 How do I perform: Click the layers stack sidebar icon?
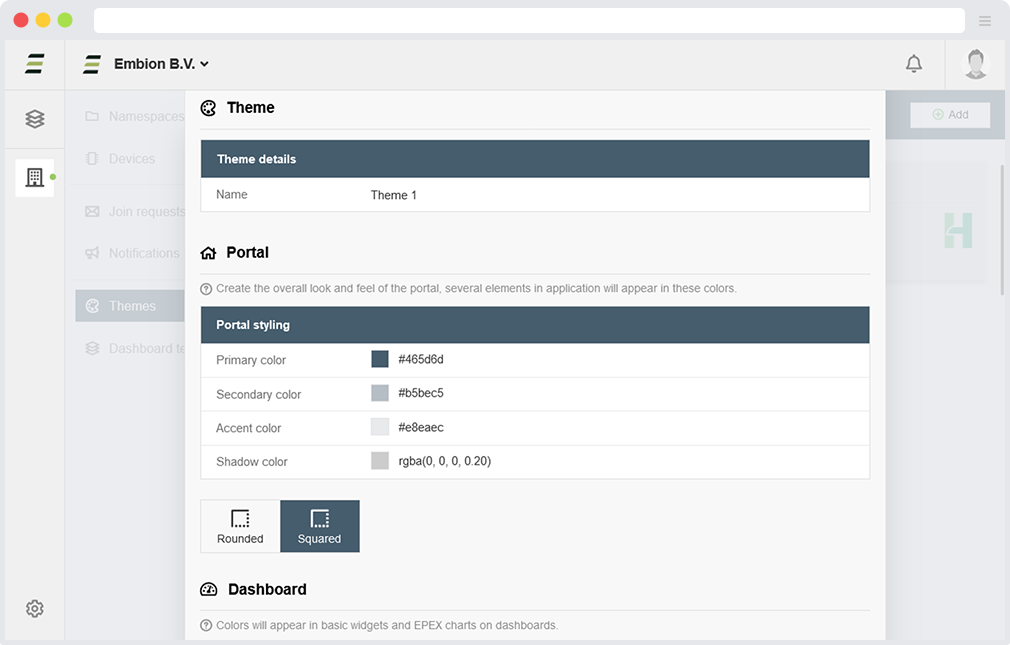[x=35, y=119]
